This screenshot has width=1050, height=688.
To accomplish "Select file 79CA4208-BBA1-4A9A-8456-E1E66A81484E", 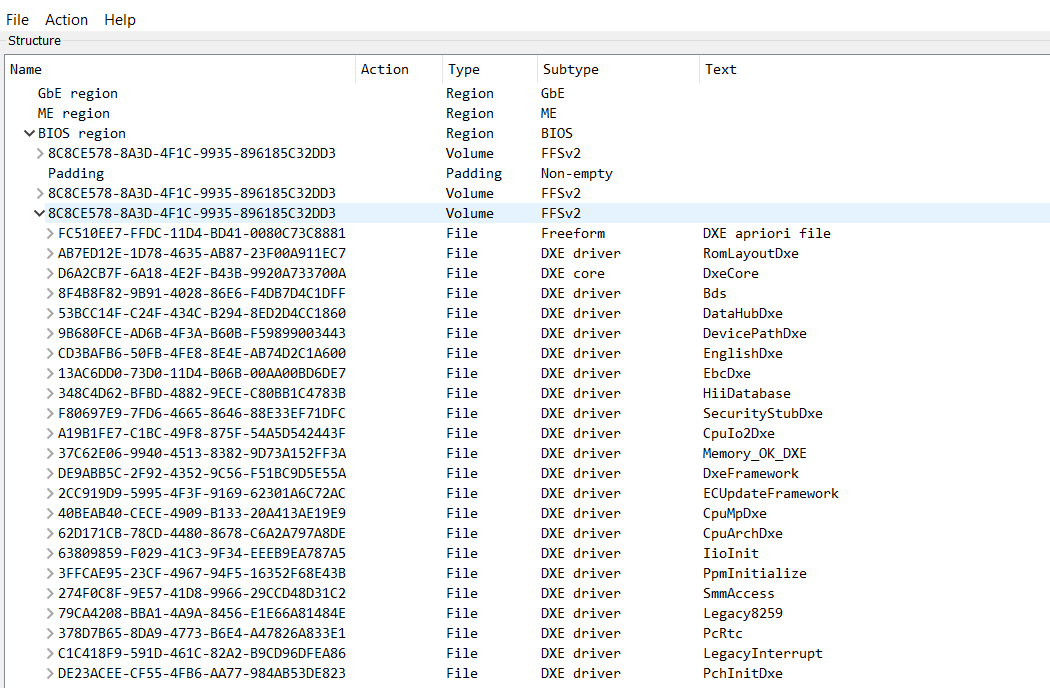I will [x=202, y=614].
